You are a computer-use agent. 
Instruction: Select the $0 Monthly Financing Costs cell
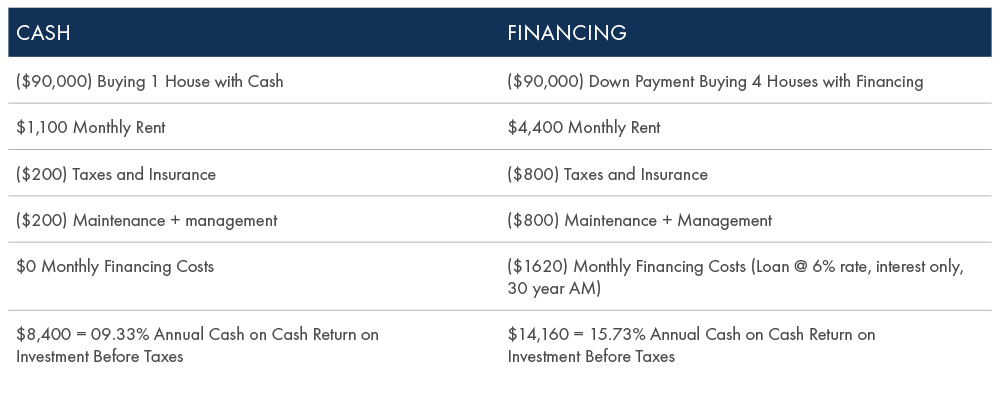(x=254, y=277)
